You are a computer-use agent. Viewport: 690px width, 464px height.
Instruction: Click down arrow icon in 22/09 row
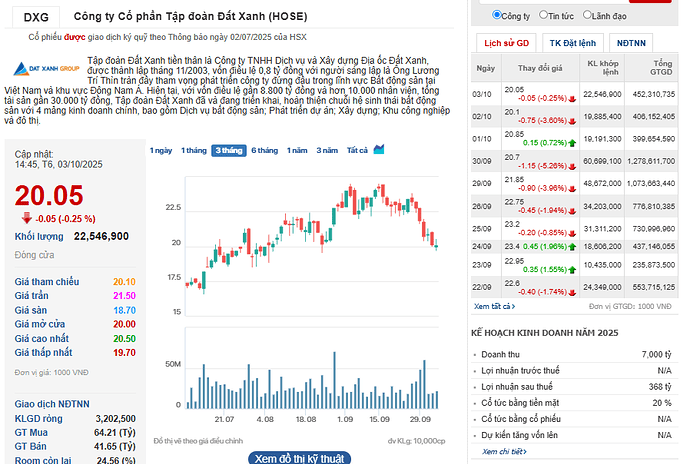(x=572, y=292)
